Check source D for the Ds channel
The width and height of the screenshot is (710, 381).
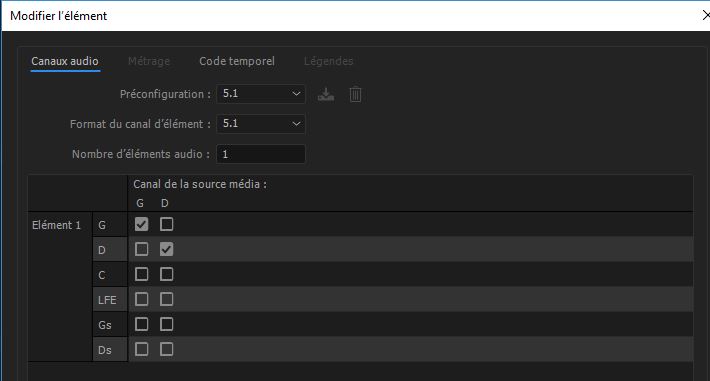[166, 349]
